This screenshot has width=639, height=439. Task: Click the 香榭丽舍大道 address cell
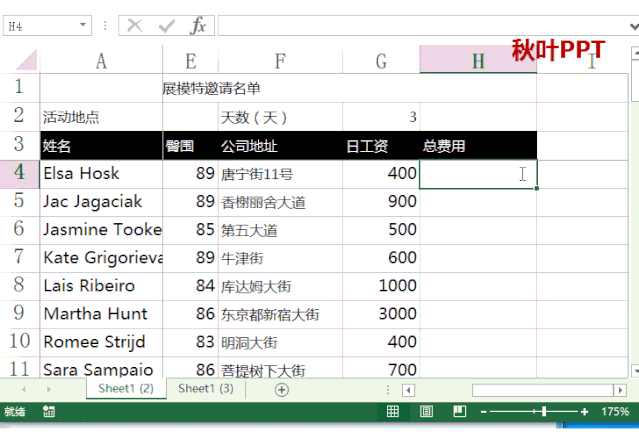280,202
